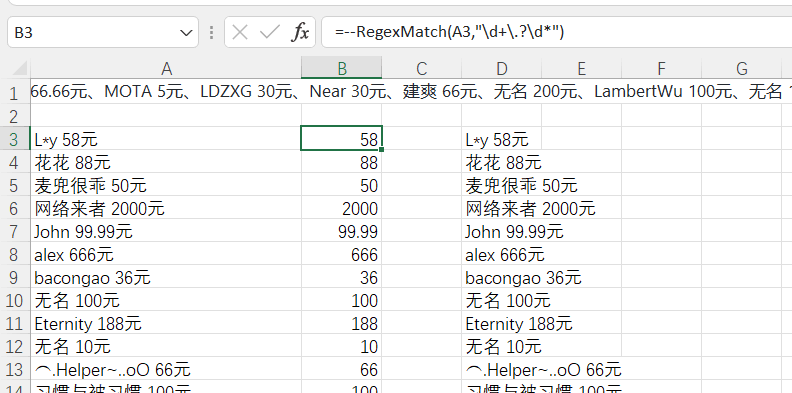The image size is (792, 393).
Task: Select row 4 header
Action: [x=14, y=162]
